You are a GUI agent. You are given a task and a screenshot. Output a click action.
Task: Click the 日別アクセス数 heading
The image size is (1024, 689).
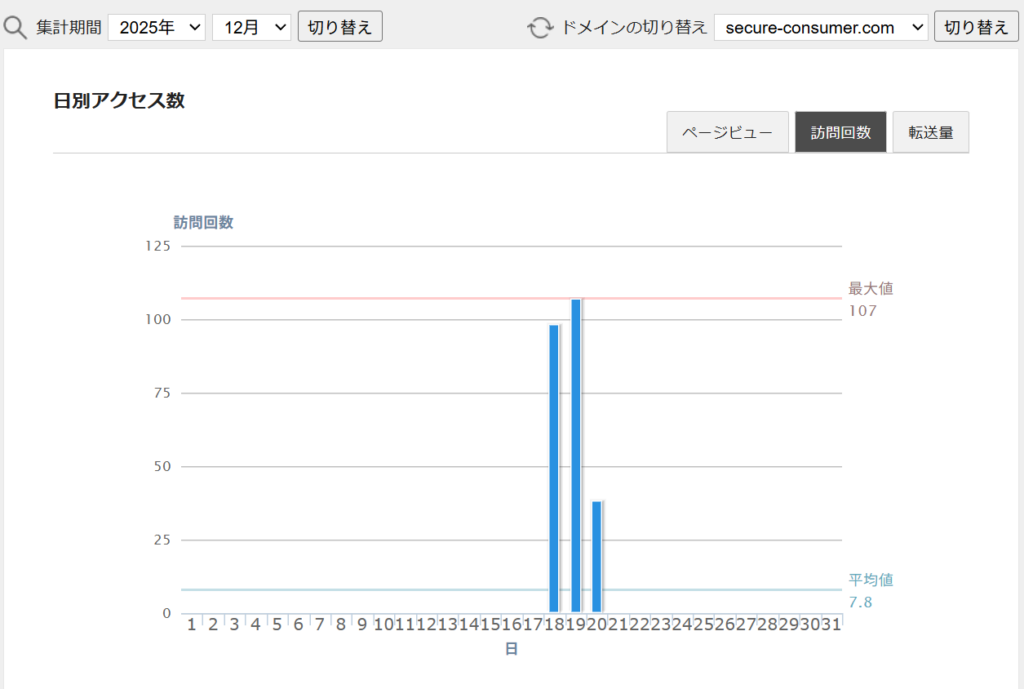(x=119, y=100)
